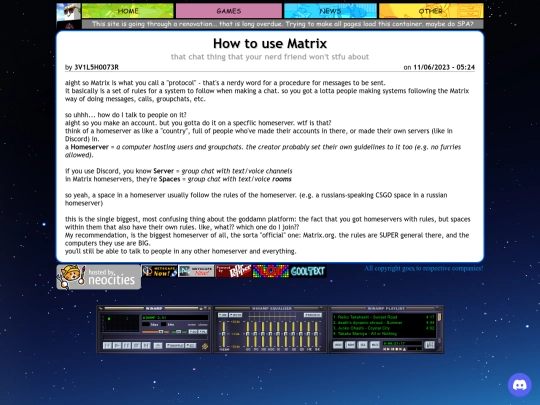Image resolution: width=540 pixels, height=405 pixels.
Task: Adjust the Winamp volume slider
Action: click(x=155, y=332)
